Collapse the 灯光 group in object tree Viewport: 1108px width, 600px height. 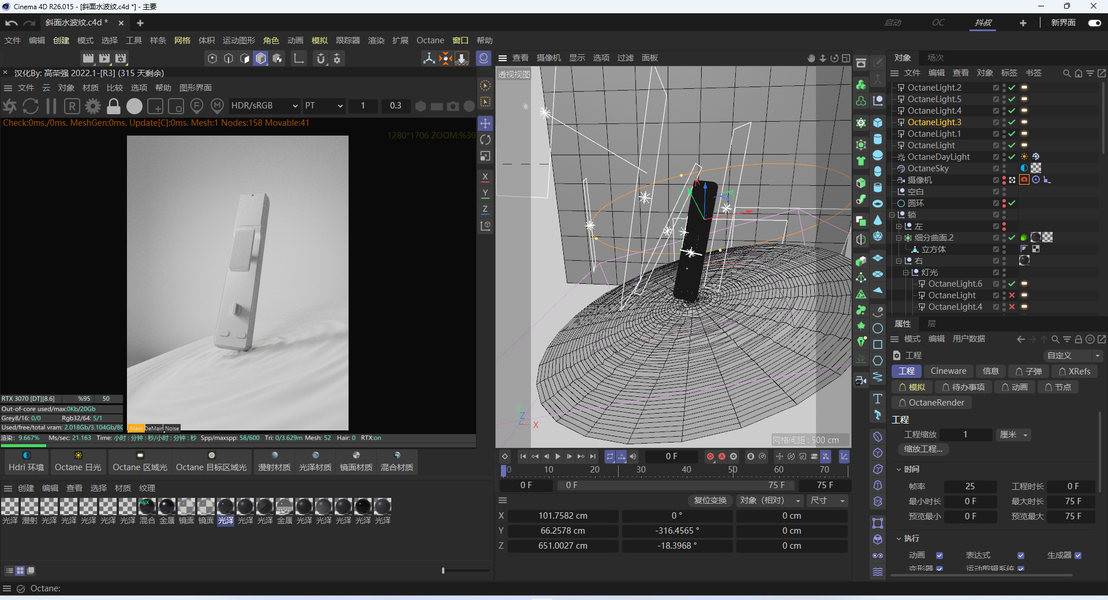(906, 272)
